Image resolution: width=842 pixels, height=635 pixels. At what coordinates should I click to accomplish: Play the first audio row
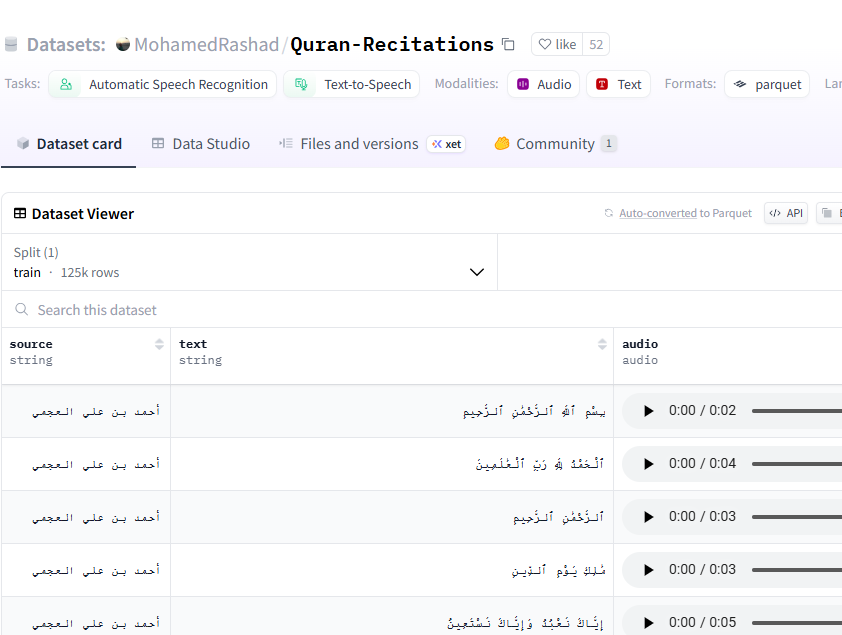pyautogui.click(x=648, y=411)
